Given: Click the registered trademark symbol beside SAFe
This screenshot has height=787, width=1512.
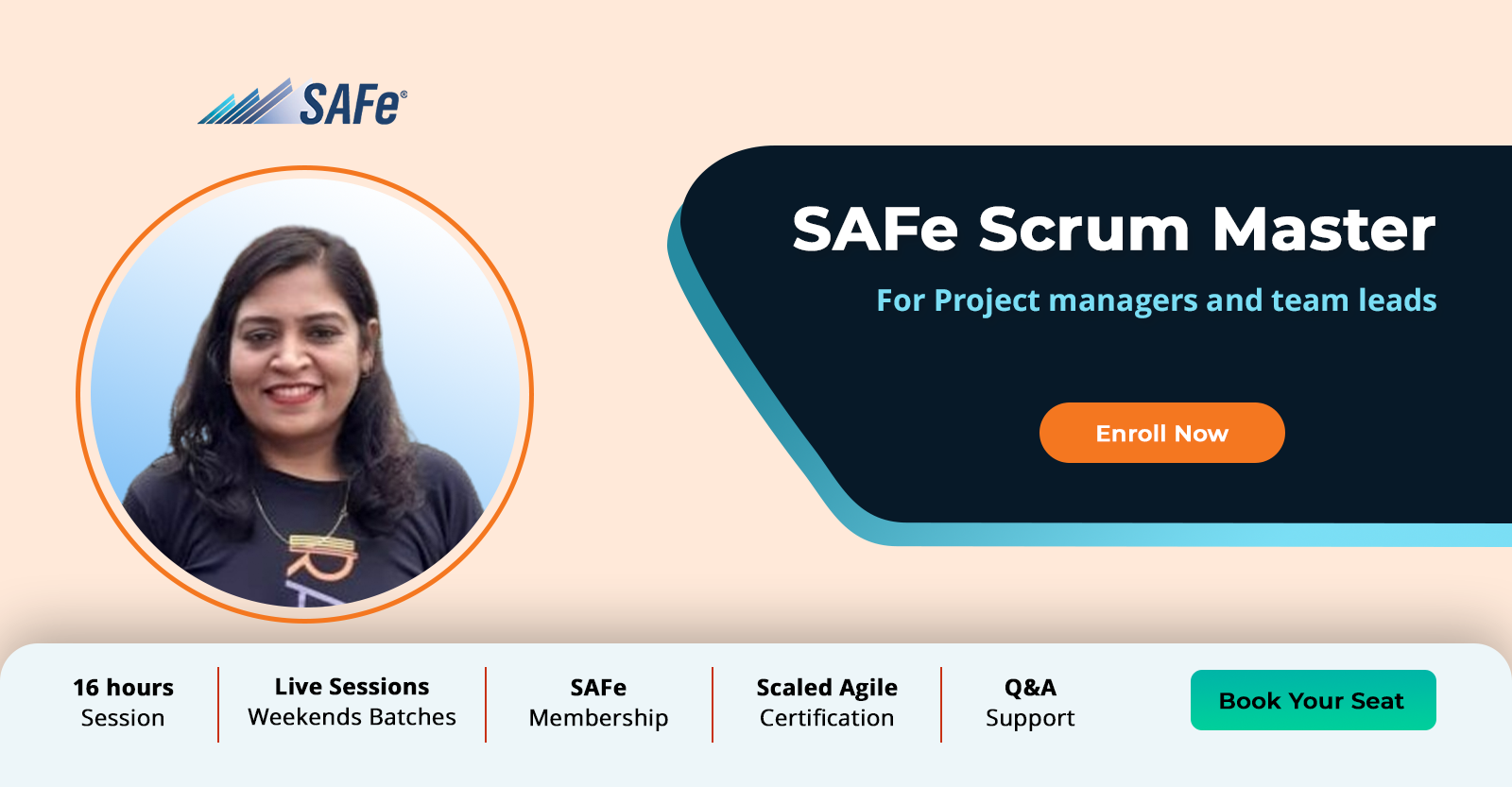Looking at the screenshot, I should coord(404,94).
